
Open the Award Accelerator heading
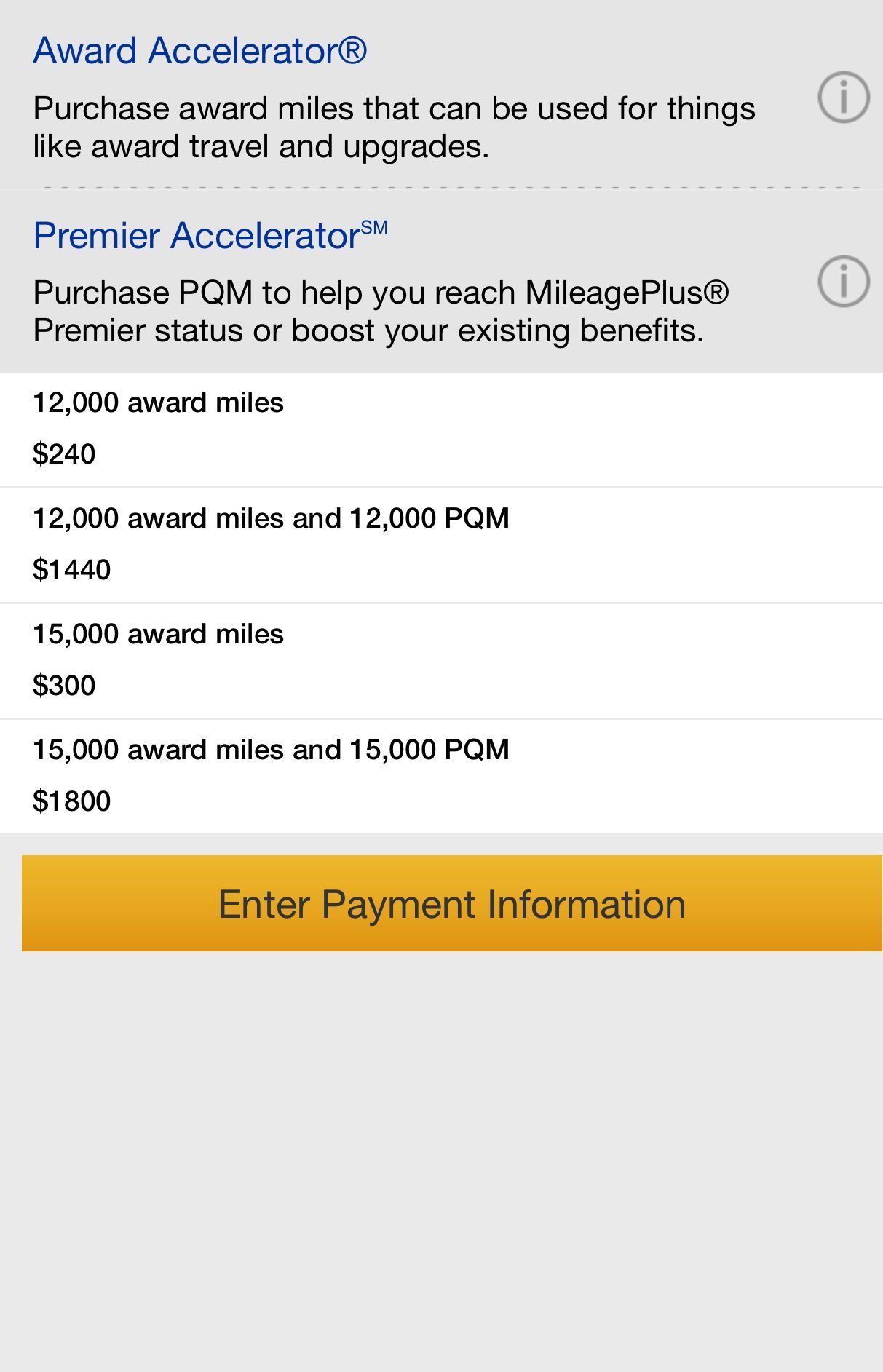click(199, 51)
